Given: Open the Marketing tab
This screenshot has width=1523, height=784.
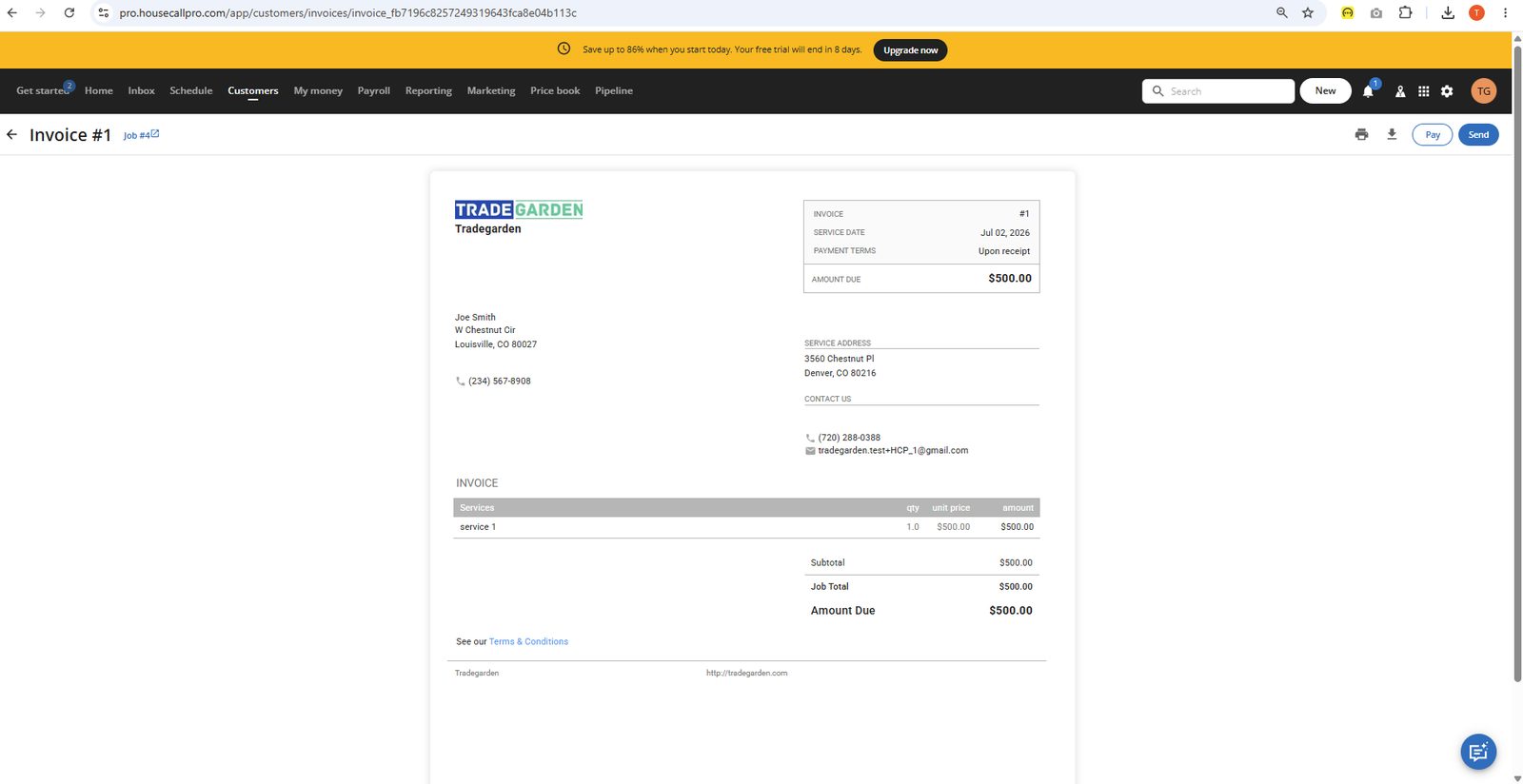Looking at the screenshot, I should [x=491, y=90].
